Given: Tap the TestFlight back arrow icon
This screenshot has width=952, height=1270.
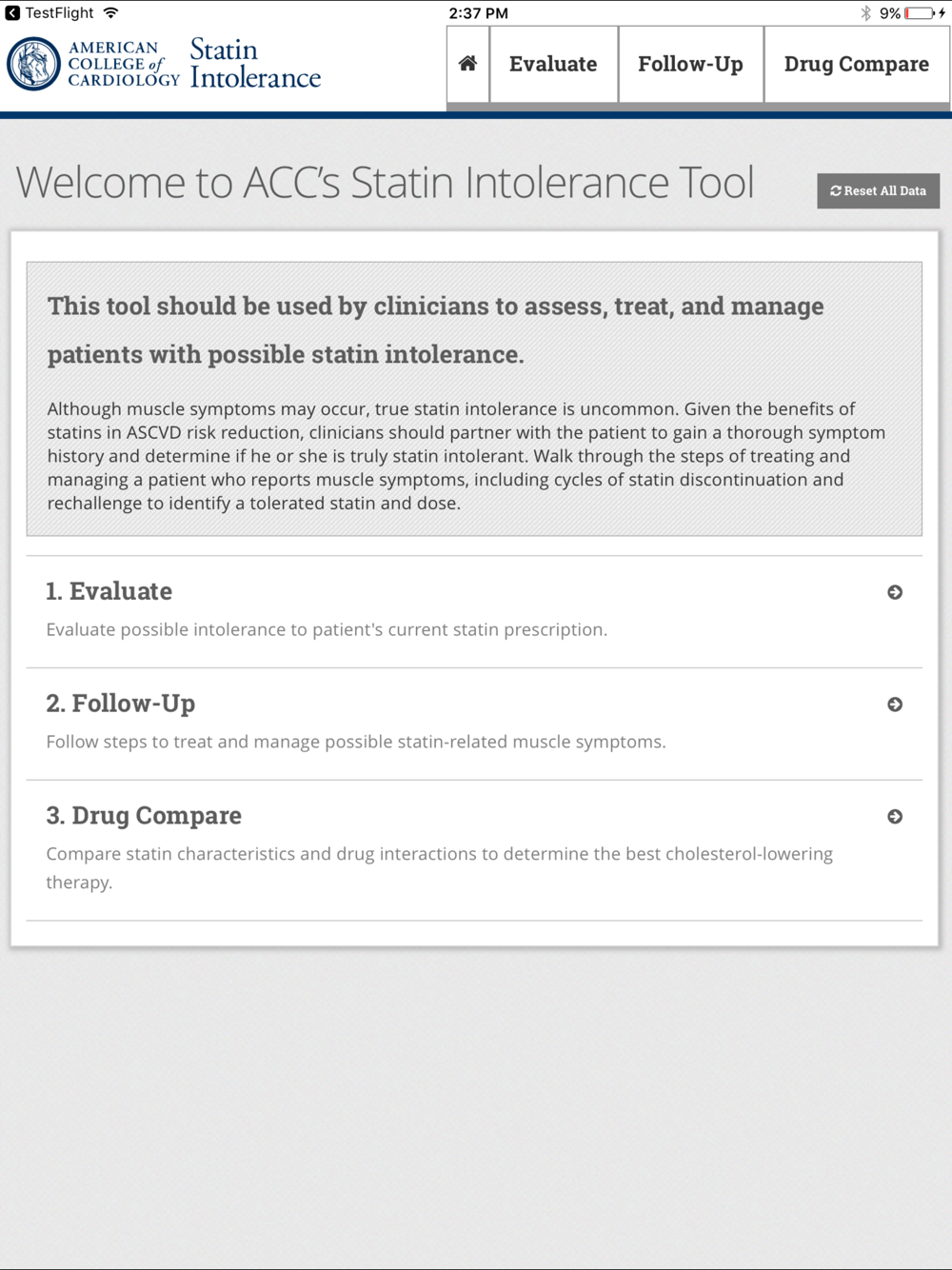Looking at the screenshot, I should click(x=12, y=13).
